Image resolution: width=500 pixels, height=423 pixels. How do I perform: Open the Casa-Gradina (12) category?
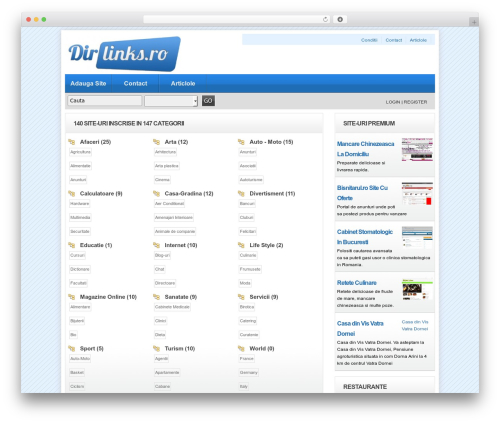click(189, 194)
